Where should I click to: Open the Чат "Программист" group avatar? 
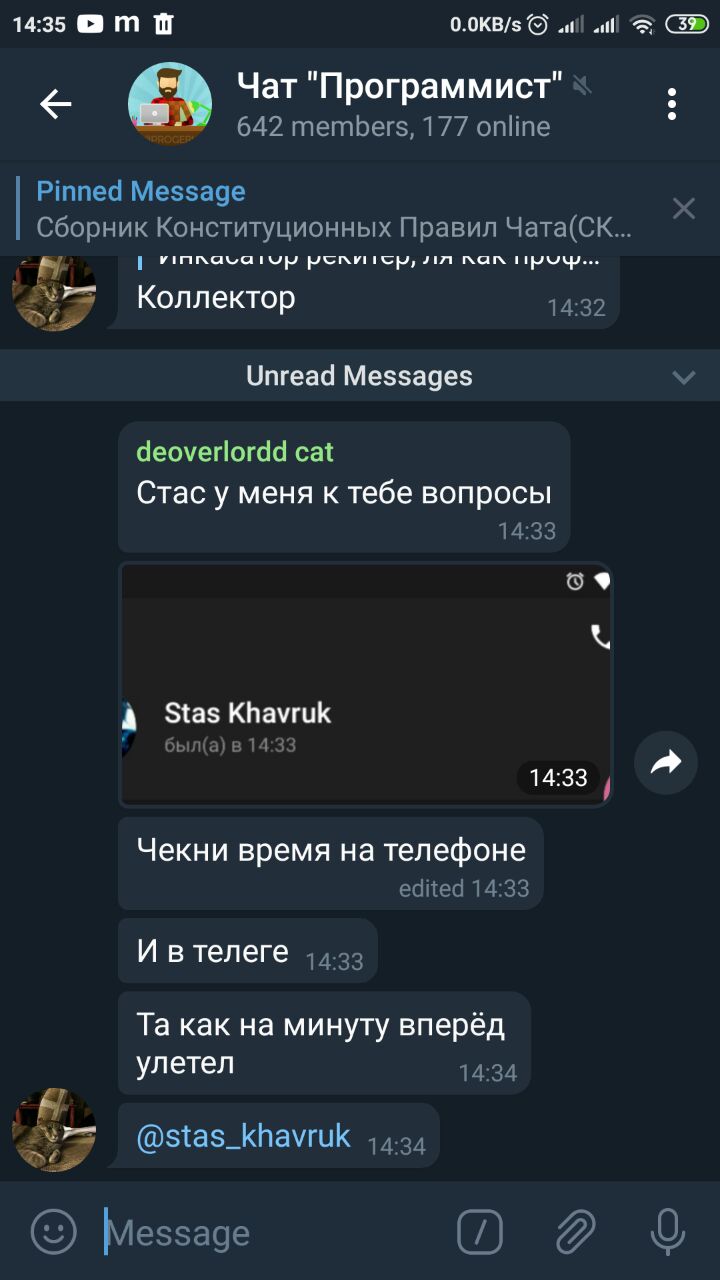click(x=170, y=104)
